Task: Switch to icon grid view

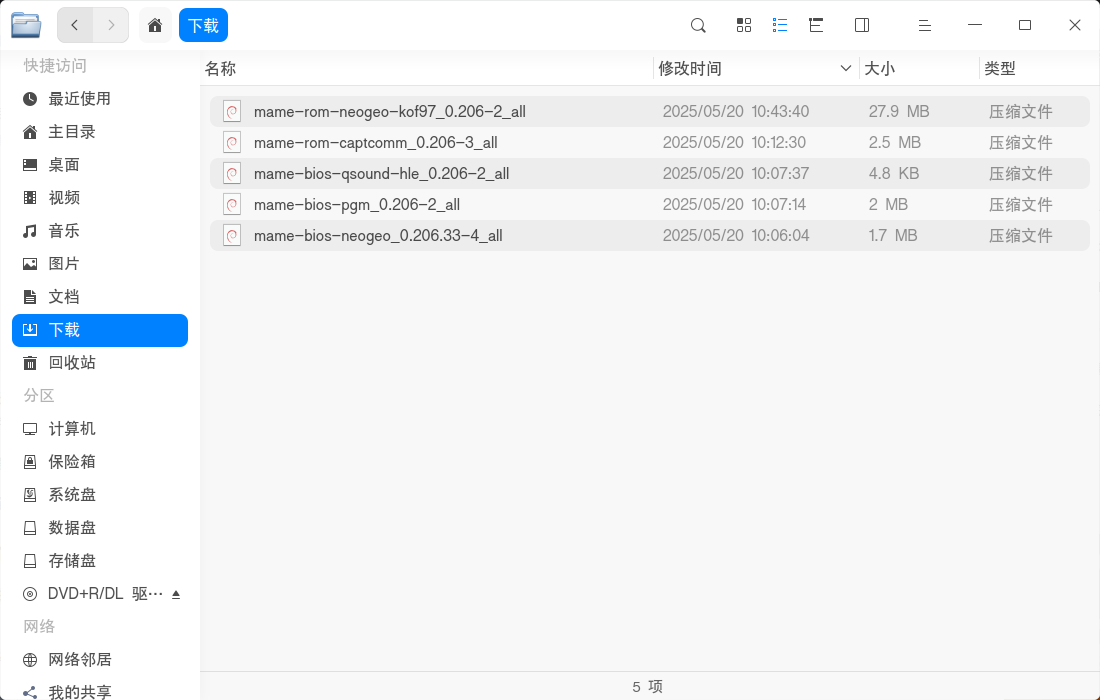Action: (744, 25)
